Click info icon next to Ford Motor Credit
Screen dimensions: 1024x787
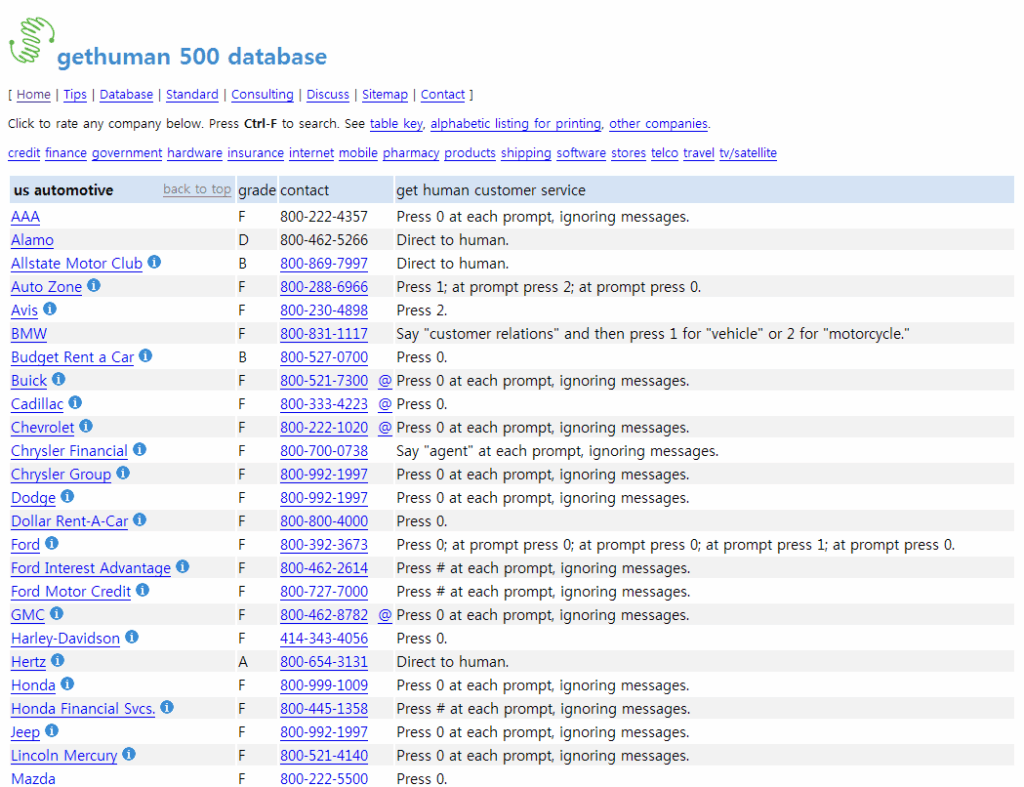[143, 591]
